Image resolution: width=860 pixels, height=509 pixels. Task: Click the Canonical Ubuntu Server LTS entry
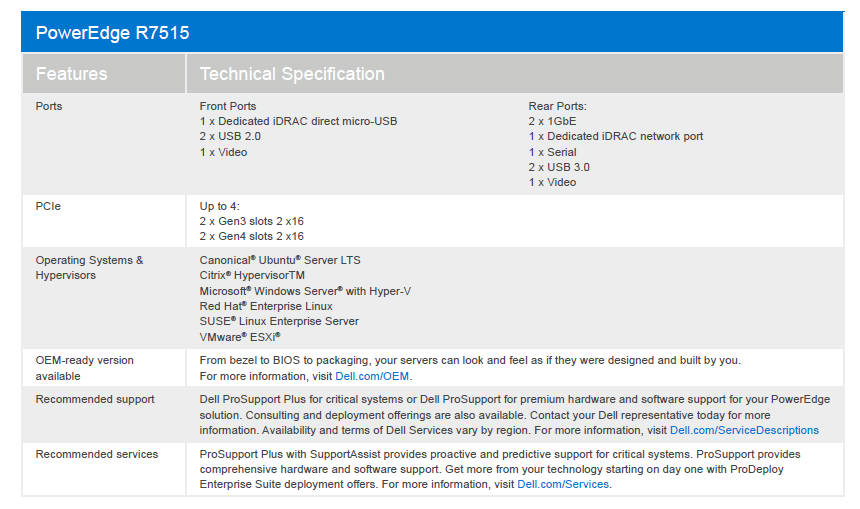click(280, 260)
